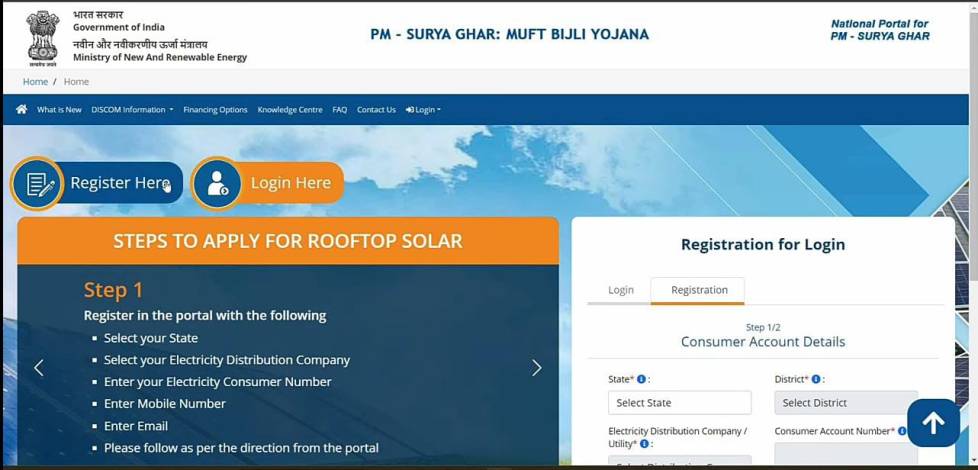
Task: Click the Register Here document icon
Action: [37, 183]
